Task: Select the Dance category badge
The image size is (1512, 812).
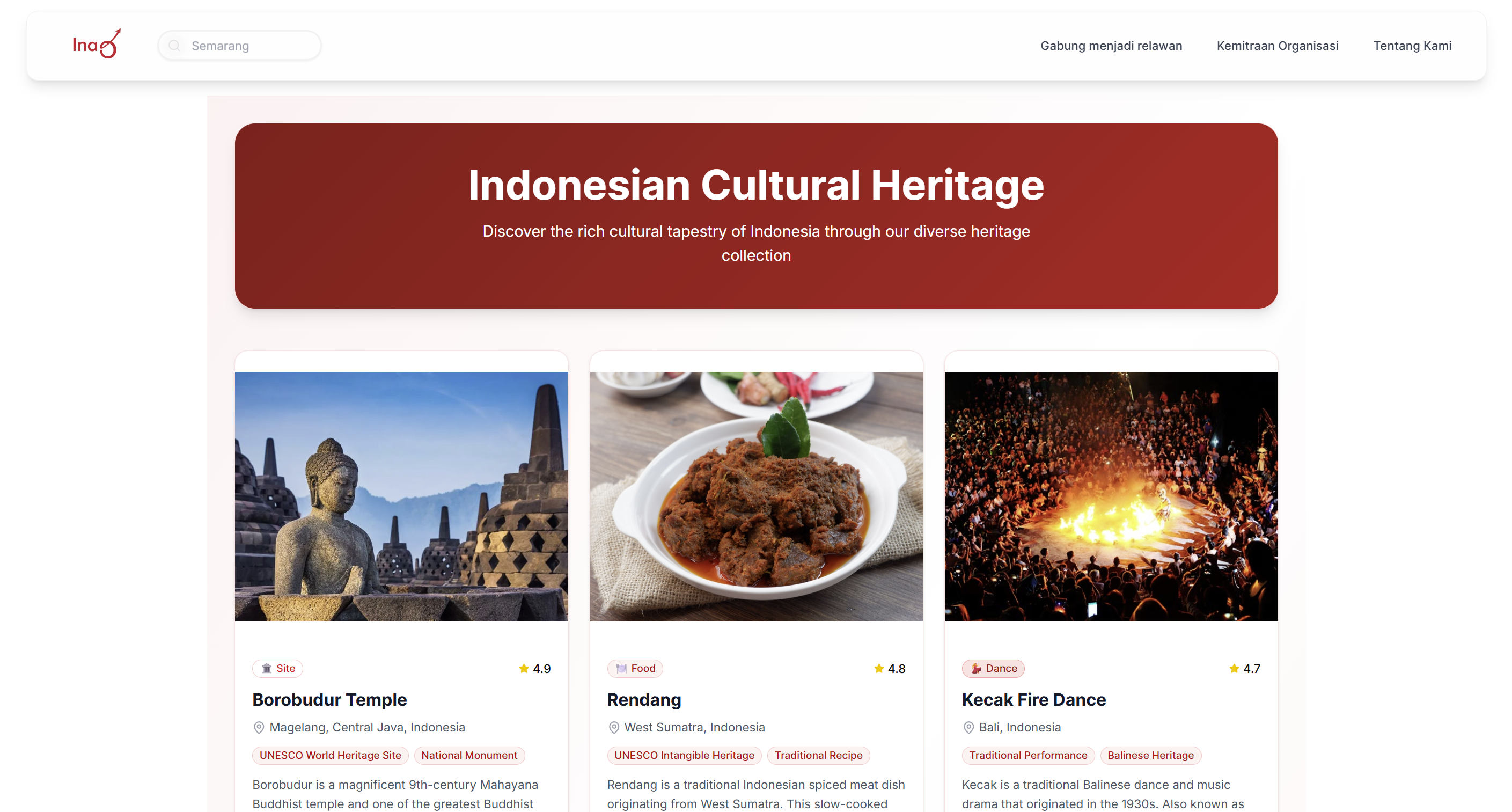Action: coord(993,668)
